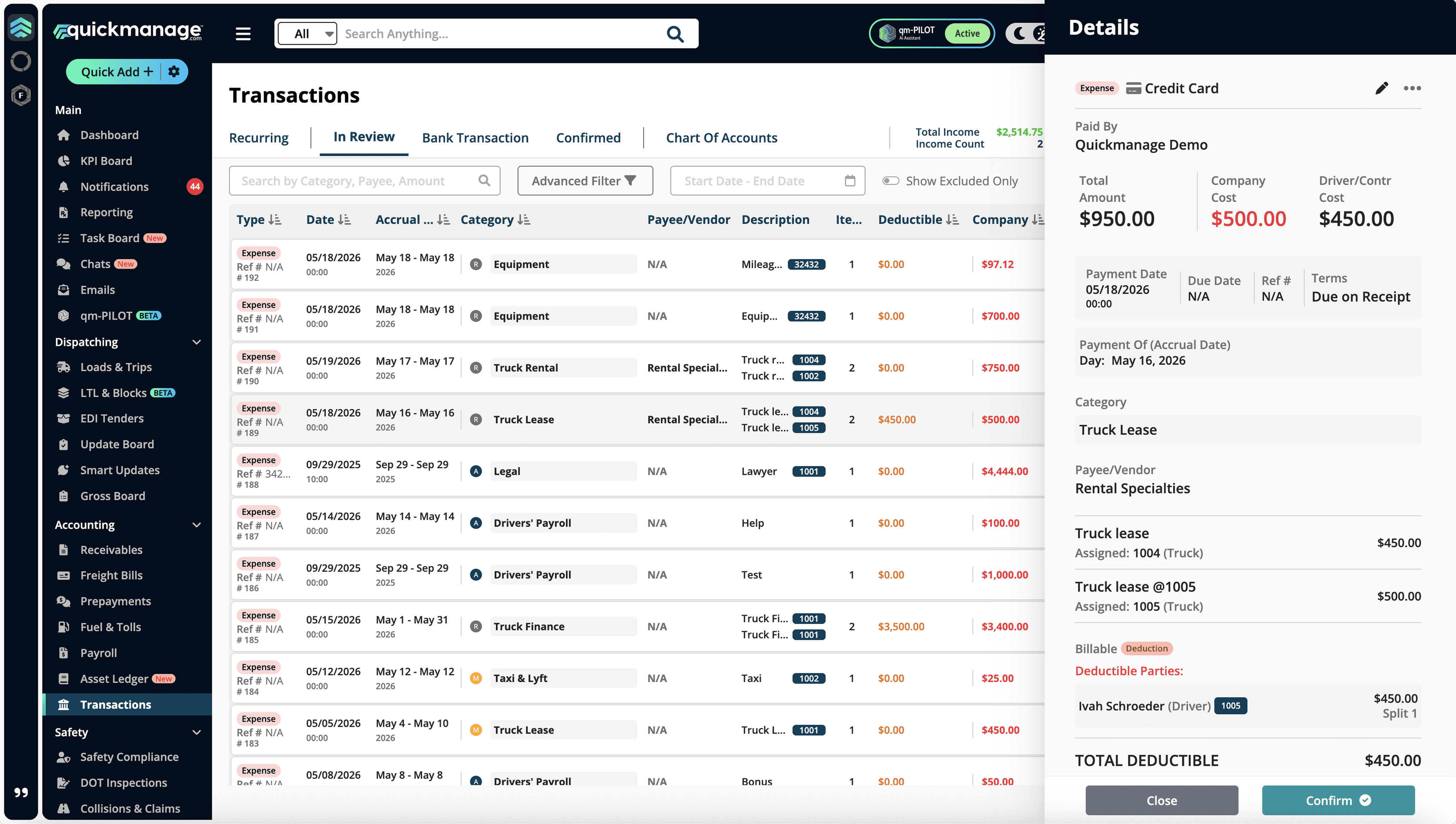Click the Taxi & Lyft category cell
This screenshot has height=824, width=1456.
pyautogui.click(x=563, y=678)
